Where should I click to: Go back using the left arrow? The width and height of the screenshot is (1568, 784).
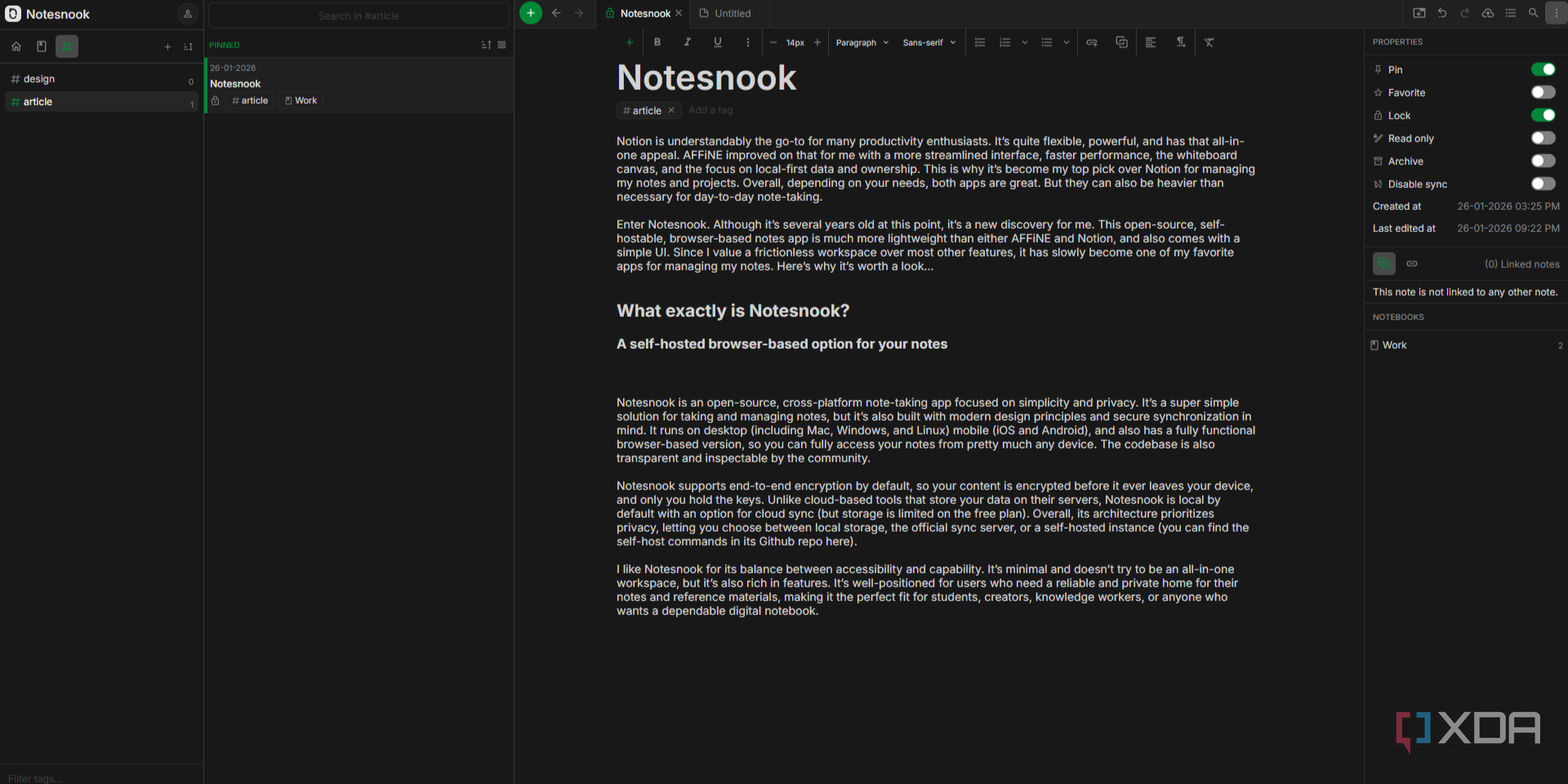pos(556,13)
